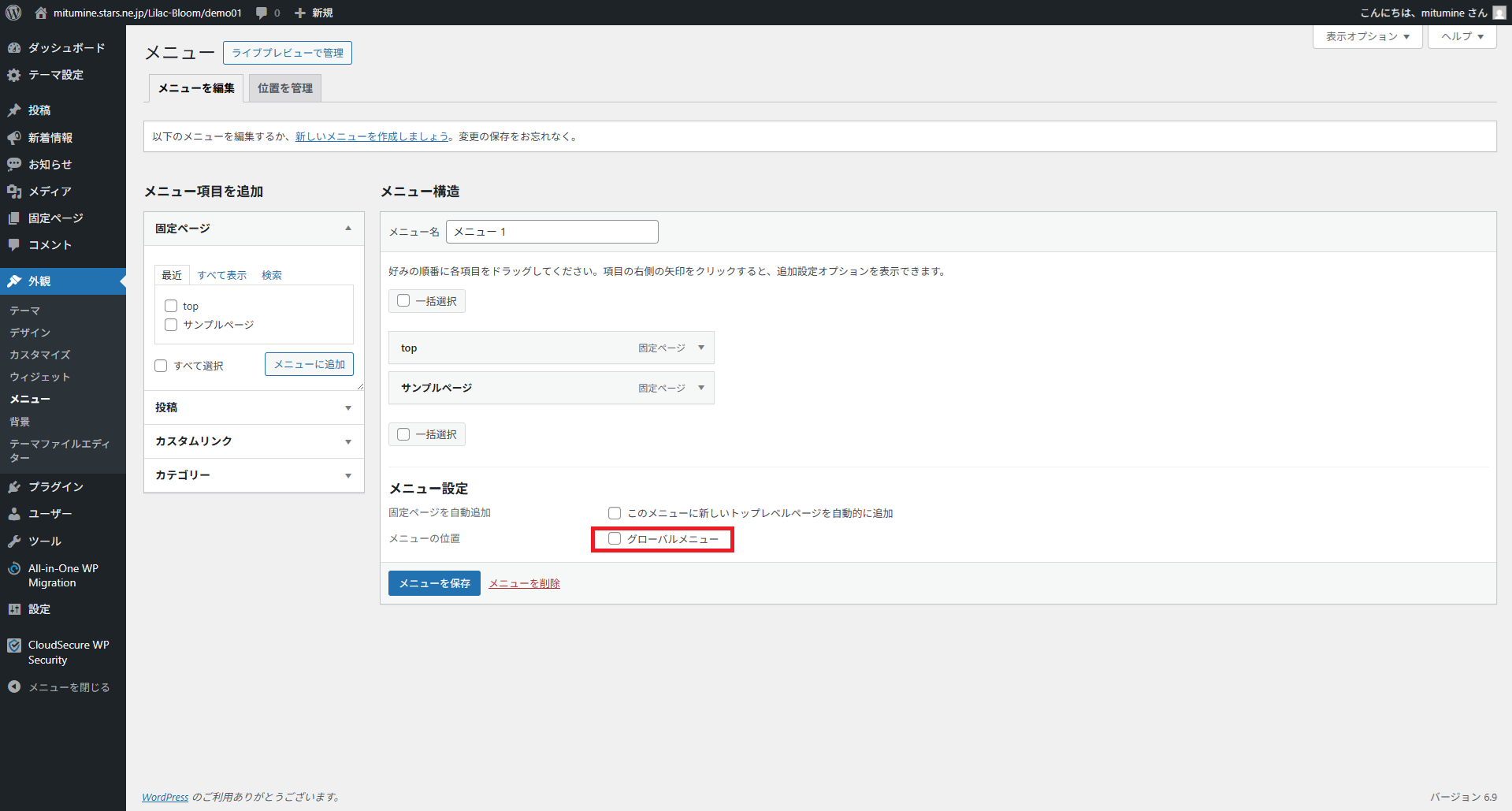Switch to the Manage Locations tab
Viewport: 1512px width, 811px height.
pyautogui.click(x=285, y=88)
